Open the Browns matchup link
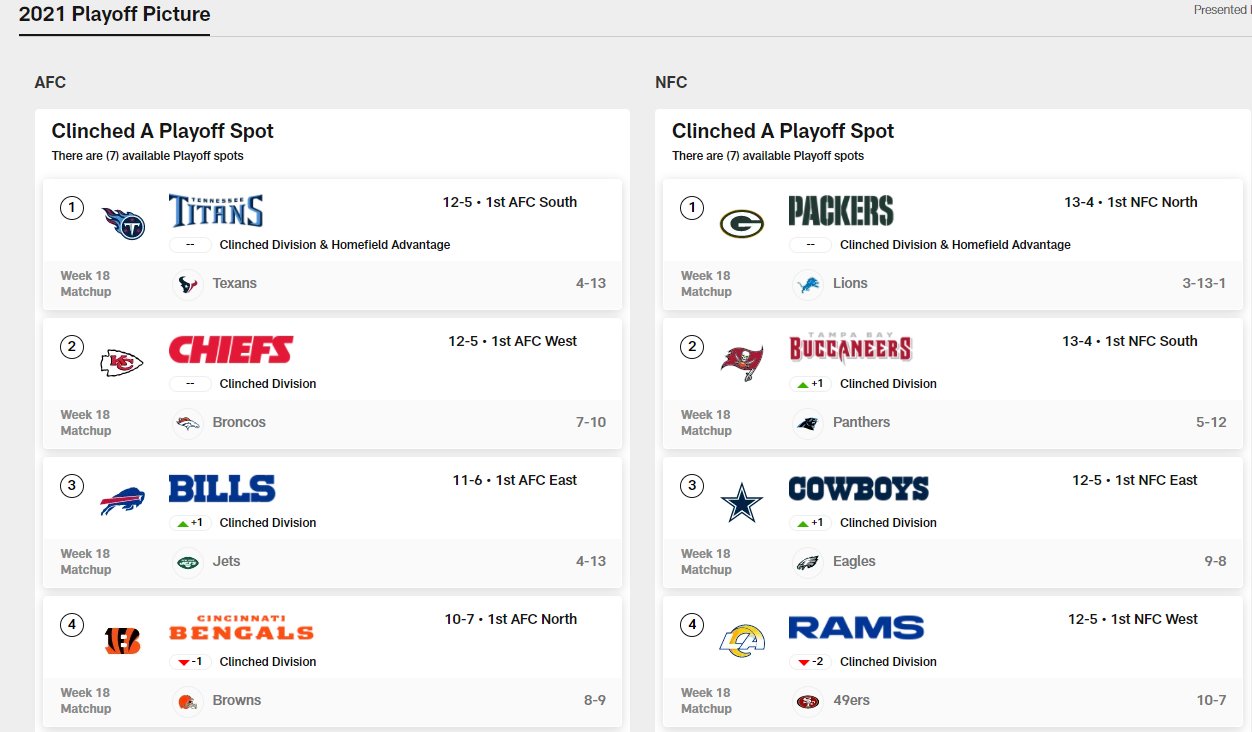This screenshot has height=732, width=1252. point(237,701)
